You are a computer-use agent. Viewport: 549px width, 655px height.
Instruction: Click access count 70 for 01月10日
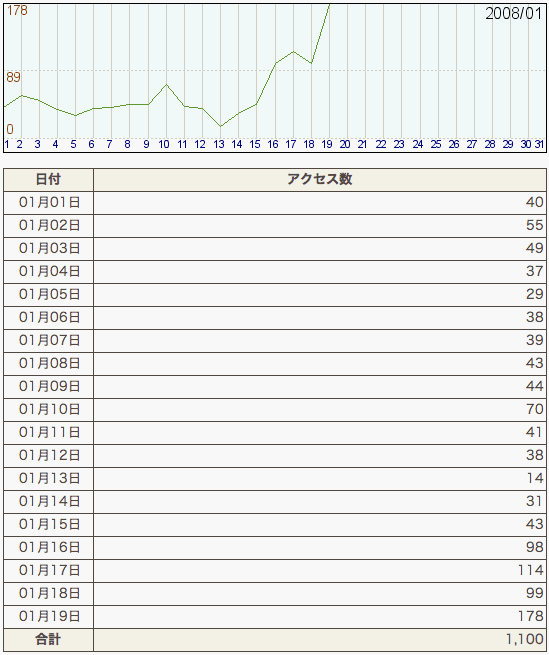click(x=534, y=409)
